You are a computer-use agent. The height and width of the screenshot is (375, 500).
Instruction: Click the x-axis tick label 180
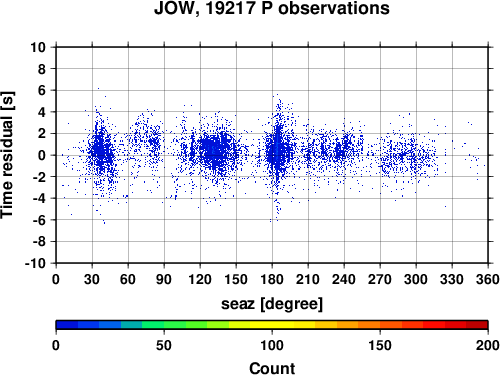pos(272,279)
